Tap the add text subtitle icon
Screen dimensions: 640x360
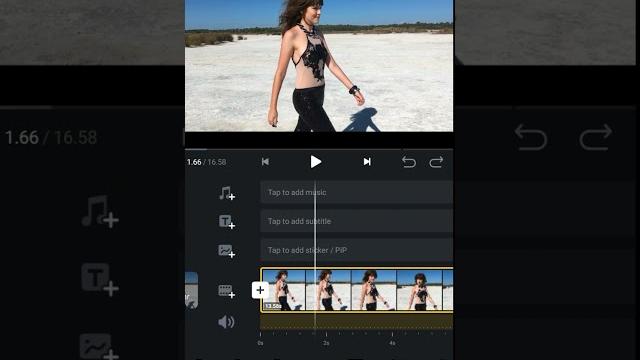(227, 222)
